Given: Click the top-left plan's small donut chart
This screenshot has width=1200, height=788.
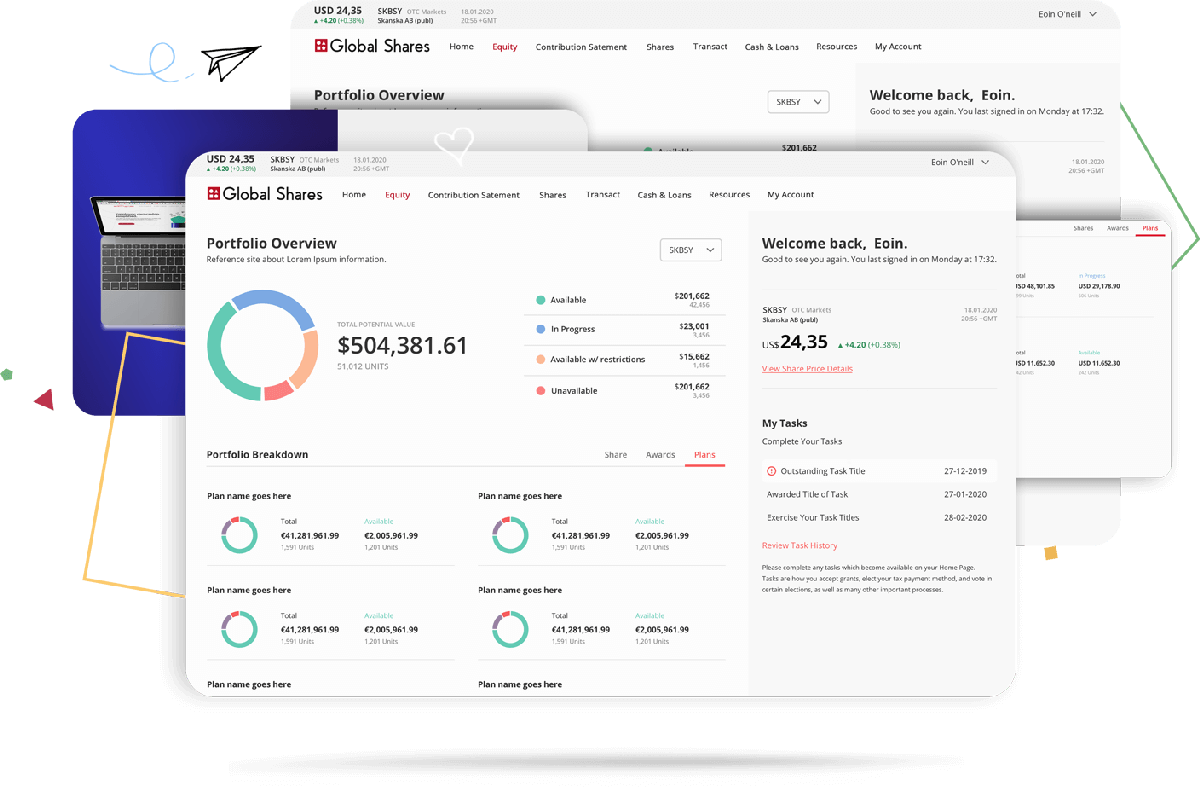Looking at the screenshot, I should click(x=239, y=535).
